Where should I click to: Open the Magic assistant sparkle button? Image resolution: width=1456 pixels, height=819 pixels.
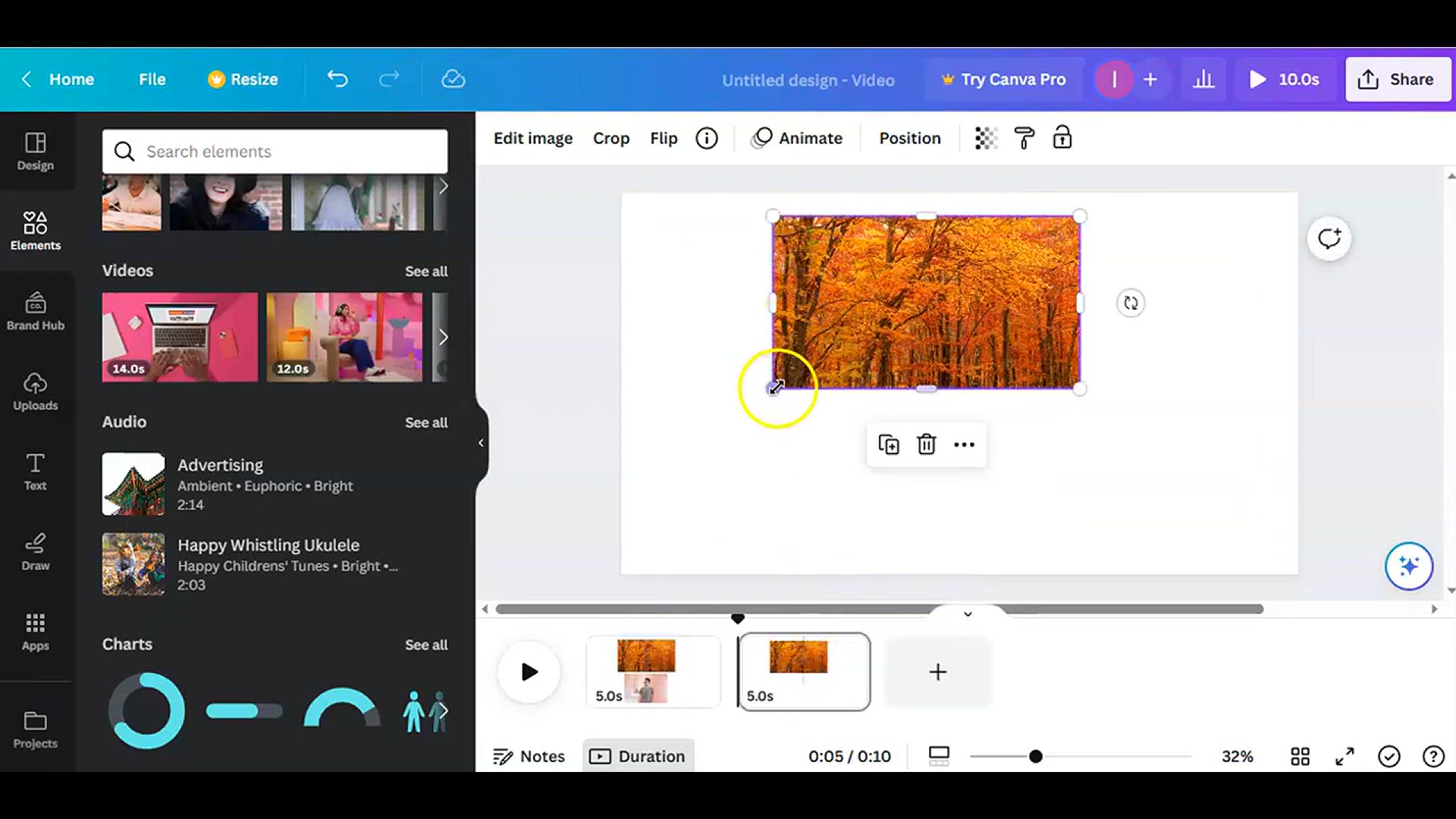(1409, 566)
